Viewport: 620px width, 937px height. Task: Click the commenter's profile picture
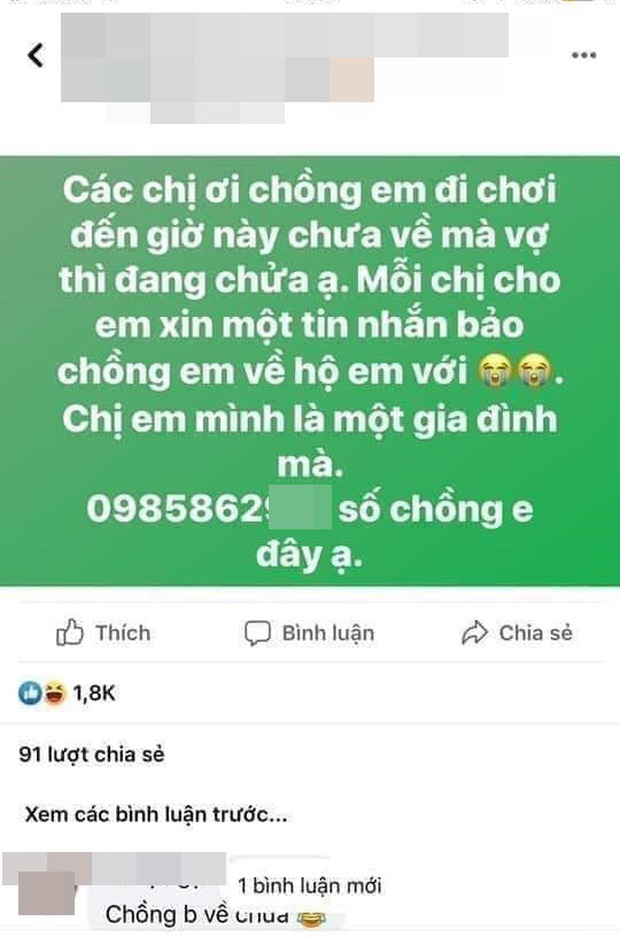coord(47,893)
